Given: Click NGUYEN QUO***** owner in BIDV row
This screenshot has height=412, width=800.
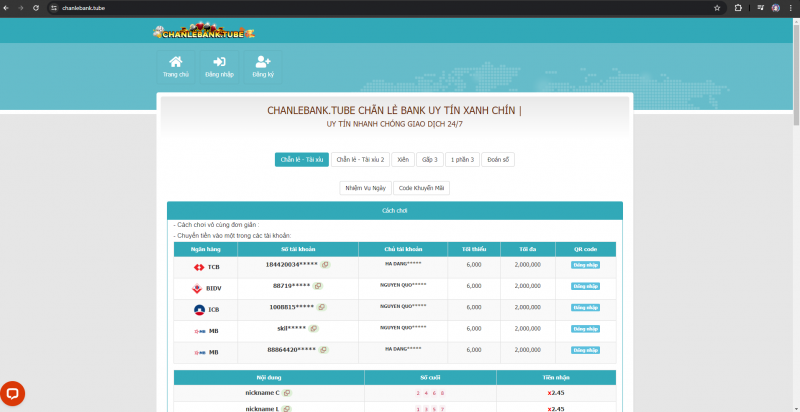Looking at the screenshot, I should tap(403, 285).
